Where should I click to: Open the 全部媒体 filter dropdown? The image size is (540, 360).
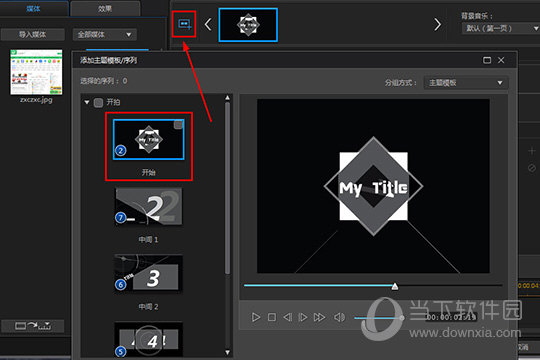(105, 34)
